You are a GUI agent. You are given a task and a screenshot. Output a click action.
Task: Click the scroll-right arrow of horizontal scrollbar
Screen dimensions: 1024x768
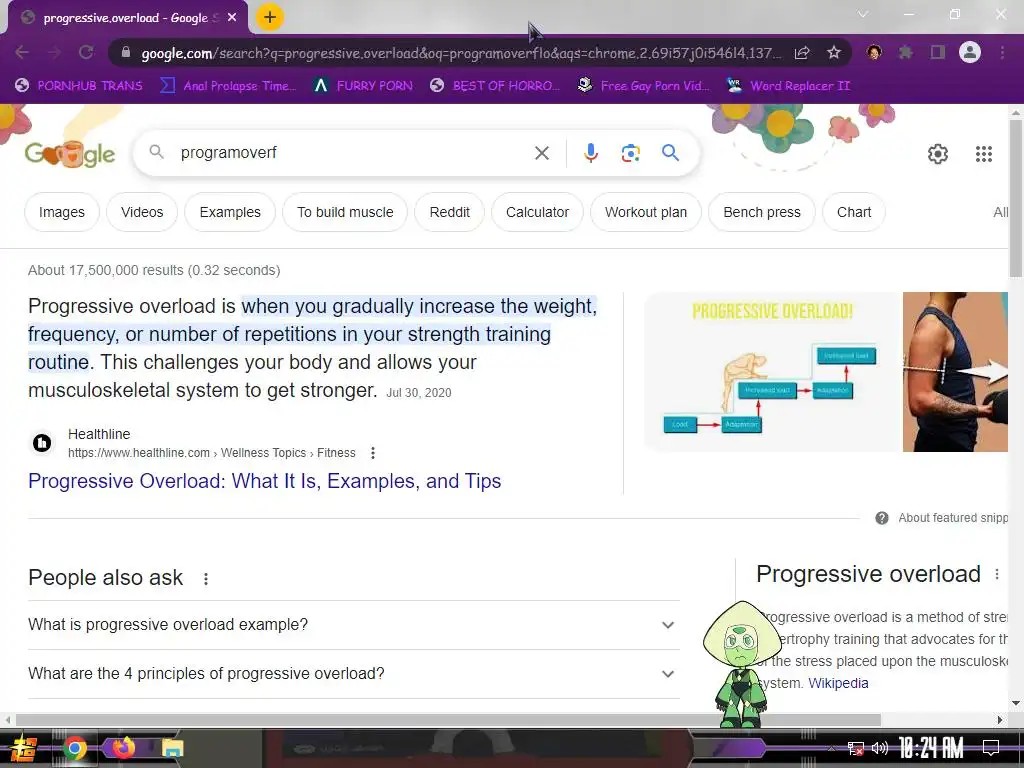[x=1000, y=720]
